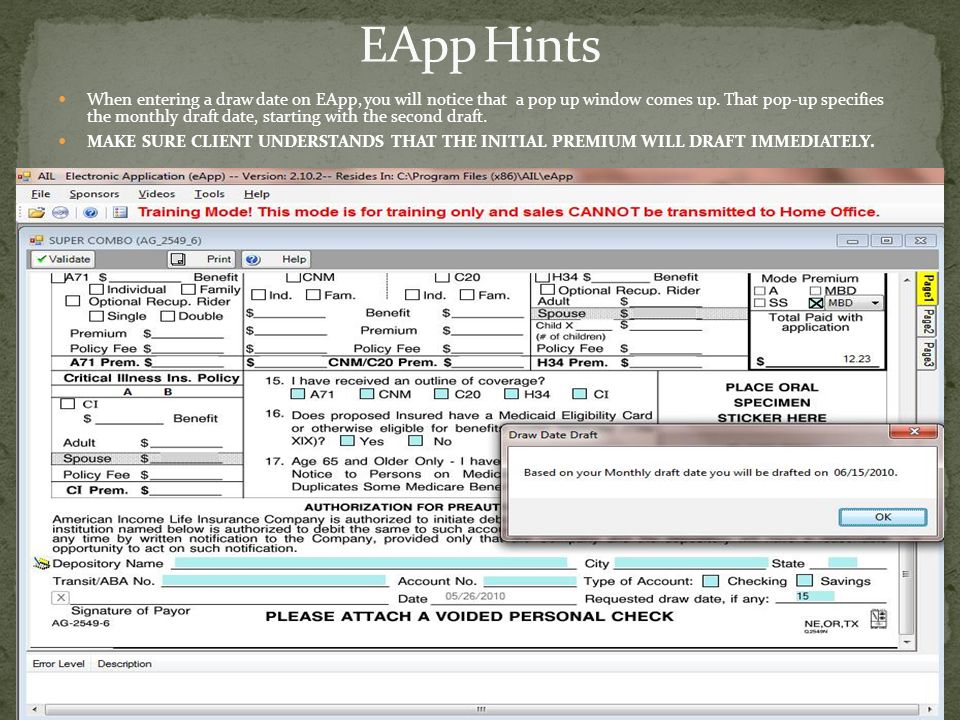The image size is (960, 720).
Task: Click the Validate button
Action: tap(63, 259)
